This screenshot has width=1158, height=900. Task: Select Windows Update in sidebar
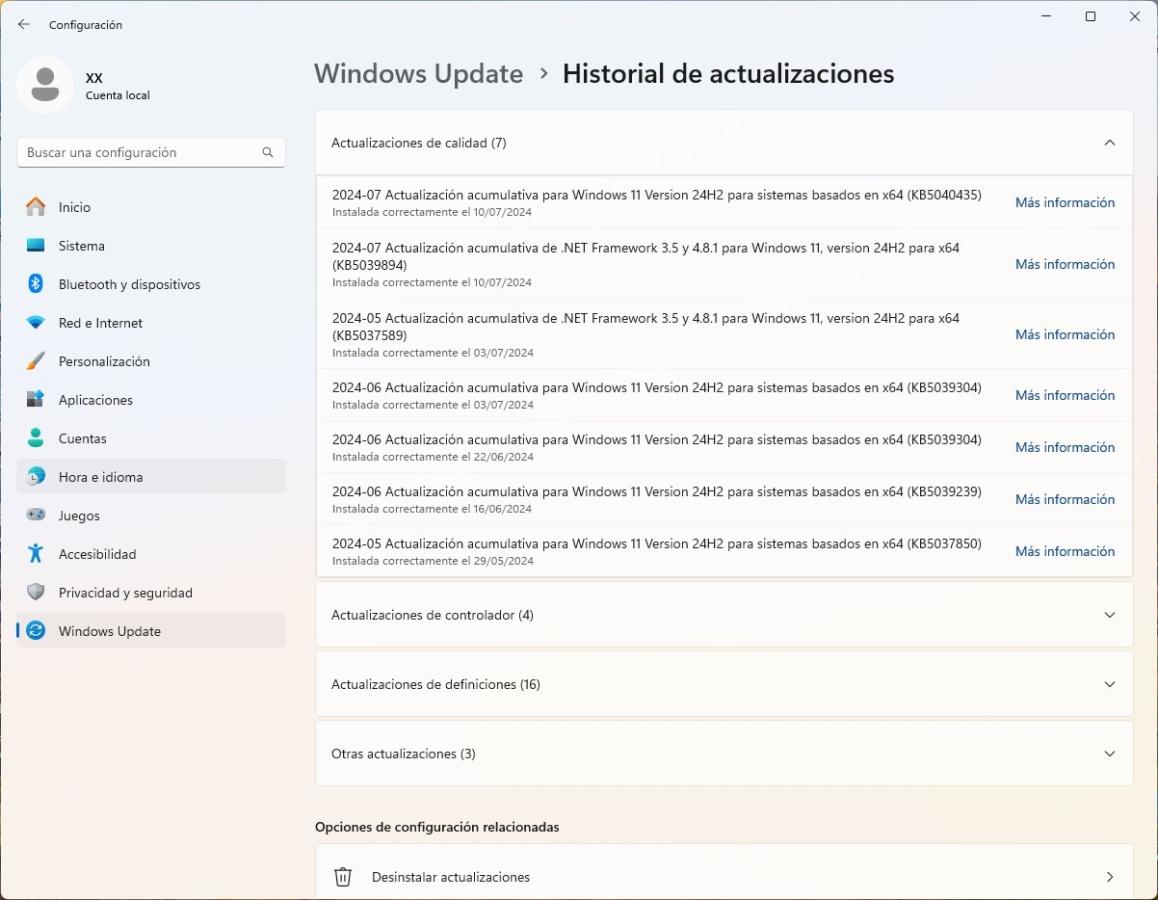click(x=151, y=631)
